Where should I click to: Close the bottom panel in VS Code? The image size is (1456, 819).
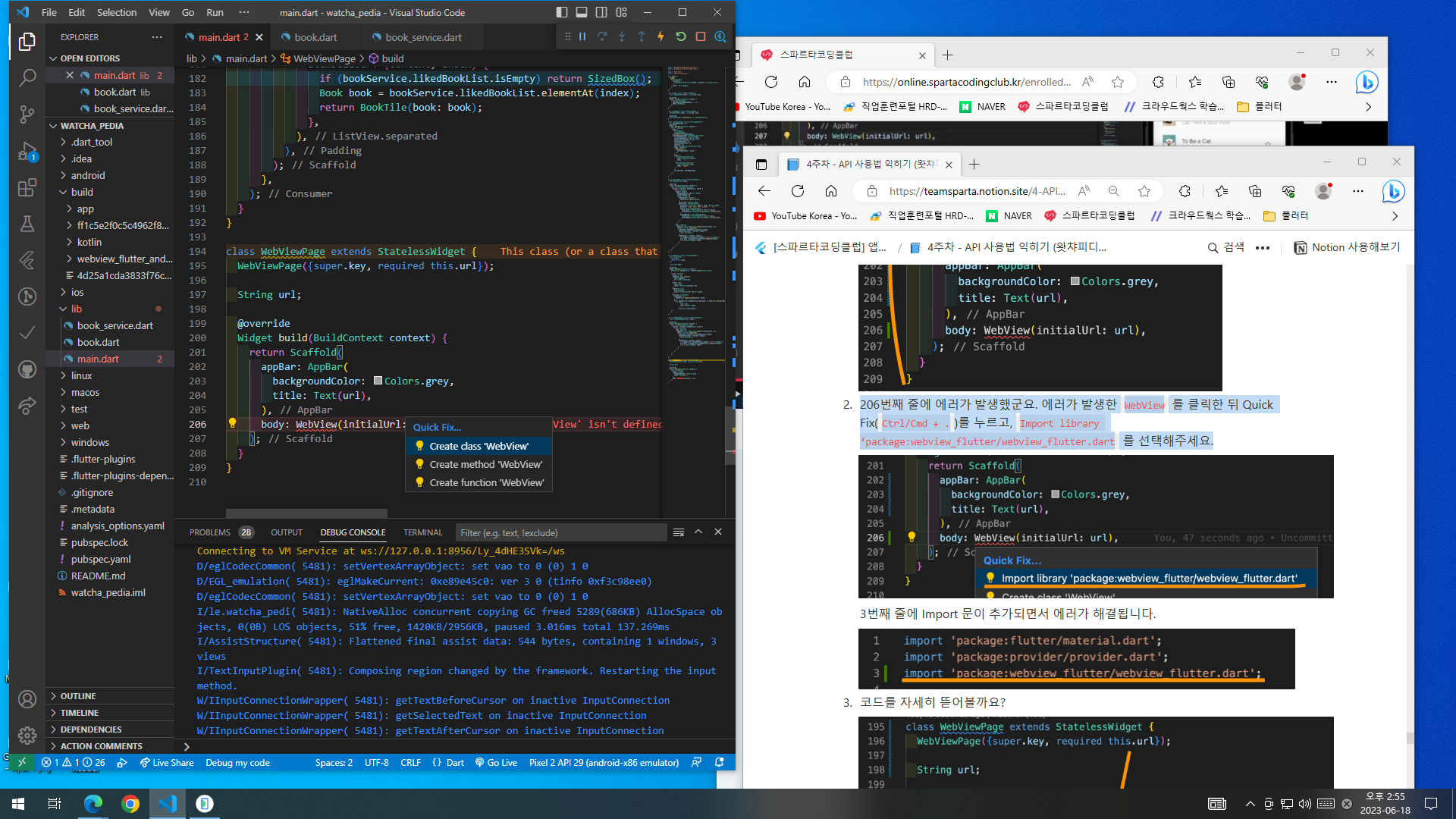[x=718, y=532]
